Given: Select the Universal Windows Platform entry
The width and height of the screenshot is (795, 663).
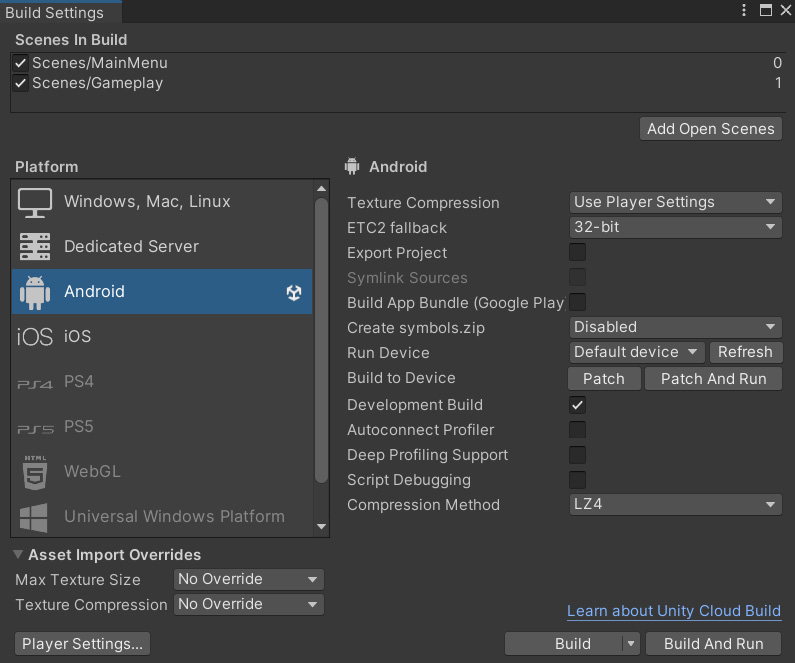Looking at the screenshot, I should [162, 517].
